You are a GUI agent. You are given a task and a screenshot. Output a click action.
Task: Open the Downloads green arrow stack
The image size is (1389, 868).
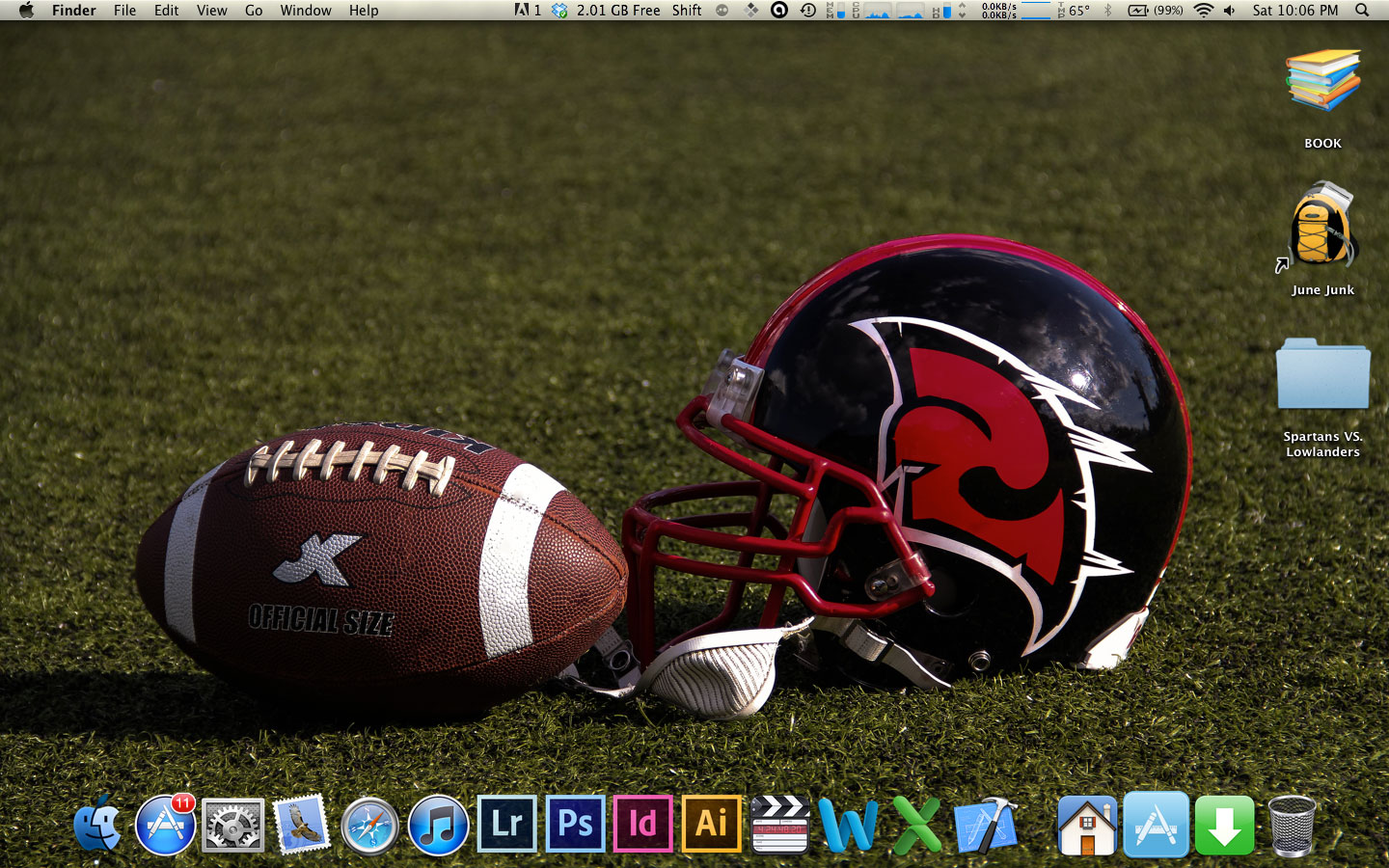coord(1224,826)
